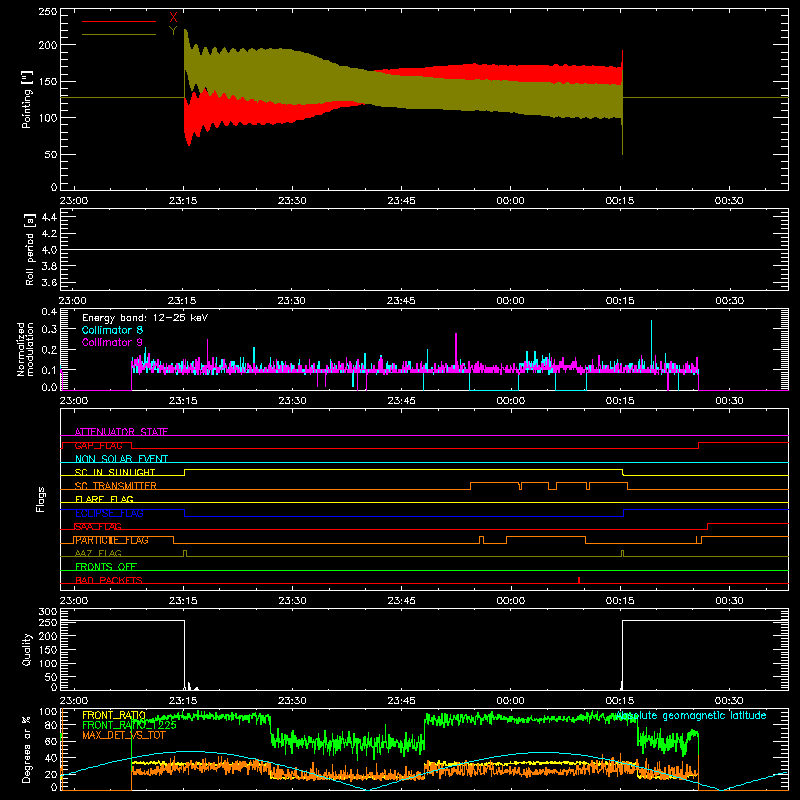The image size is (800, 800).
Task: Click the 300 tick on Quality axis
Action: point(48,612)
